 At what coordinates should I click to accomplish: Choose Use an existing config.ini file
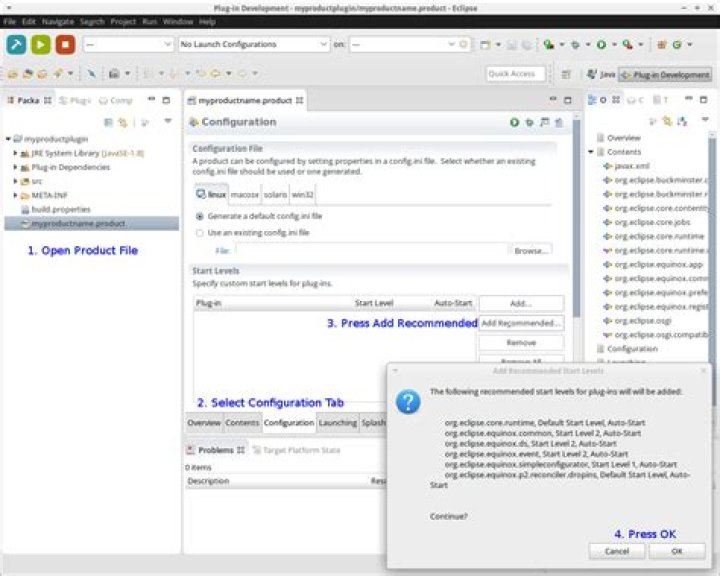(x=253, y=233)
